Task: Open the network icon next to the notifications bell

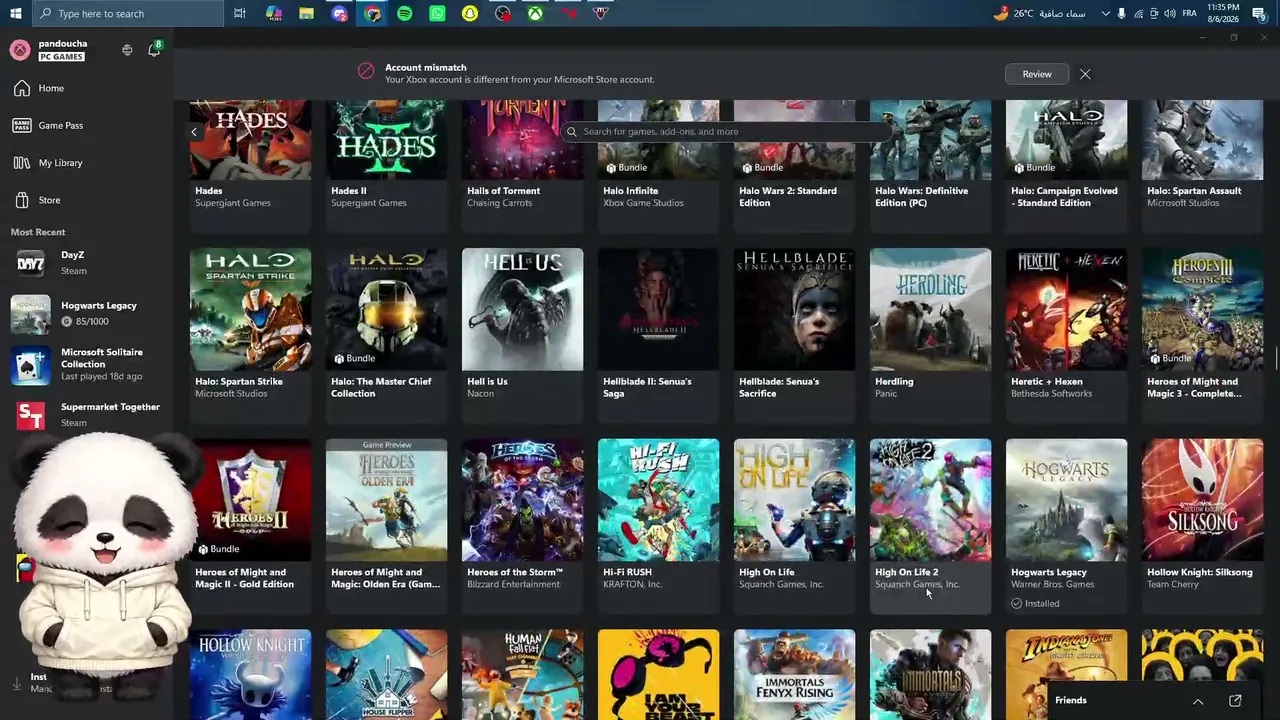Action: (127, 50)
